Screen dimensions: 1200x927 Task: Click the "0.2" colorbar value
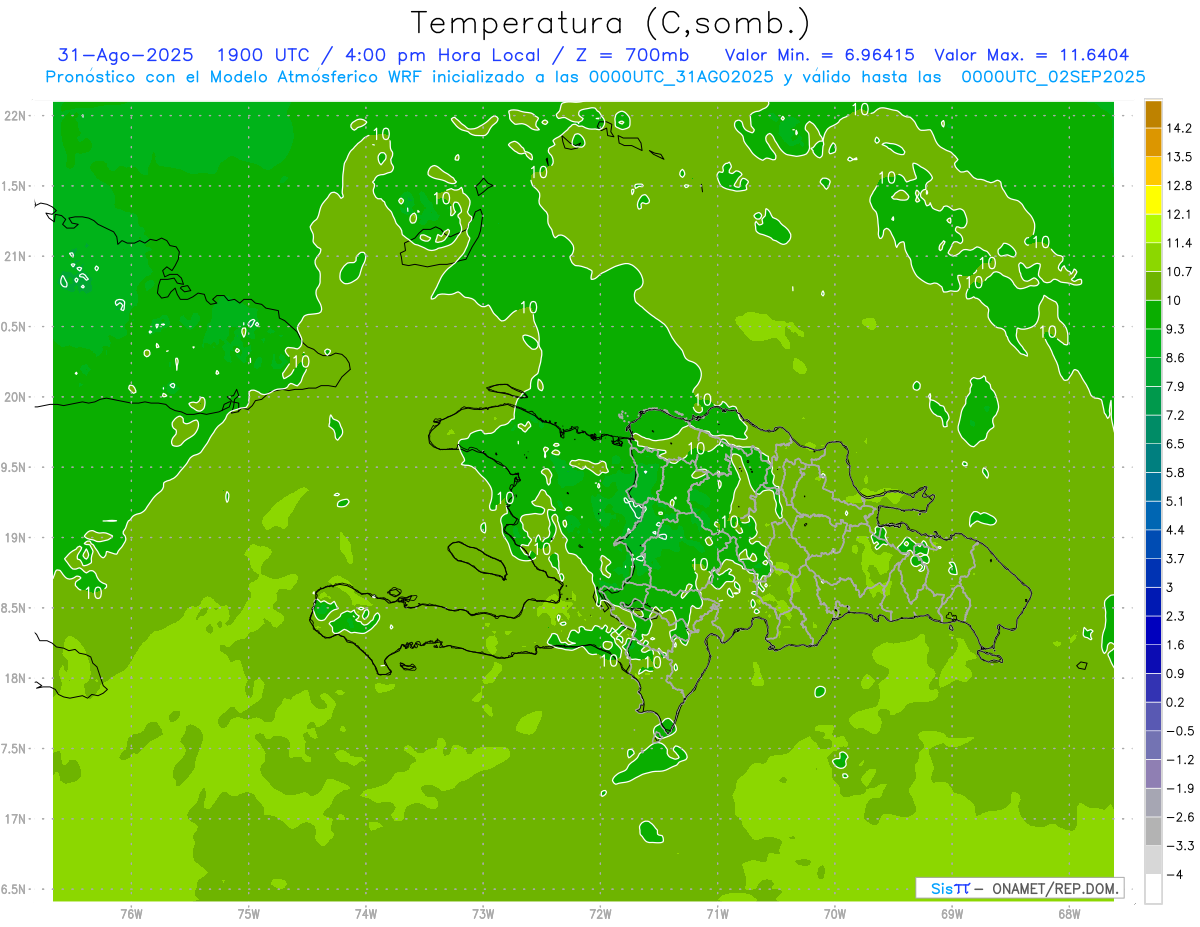click(1176, 702)
